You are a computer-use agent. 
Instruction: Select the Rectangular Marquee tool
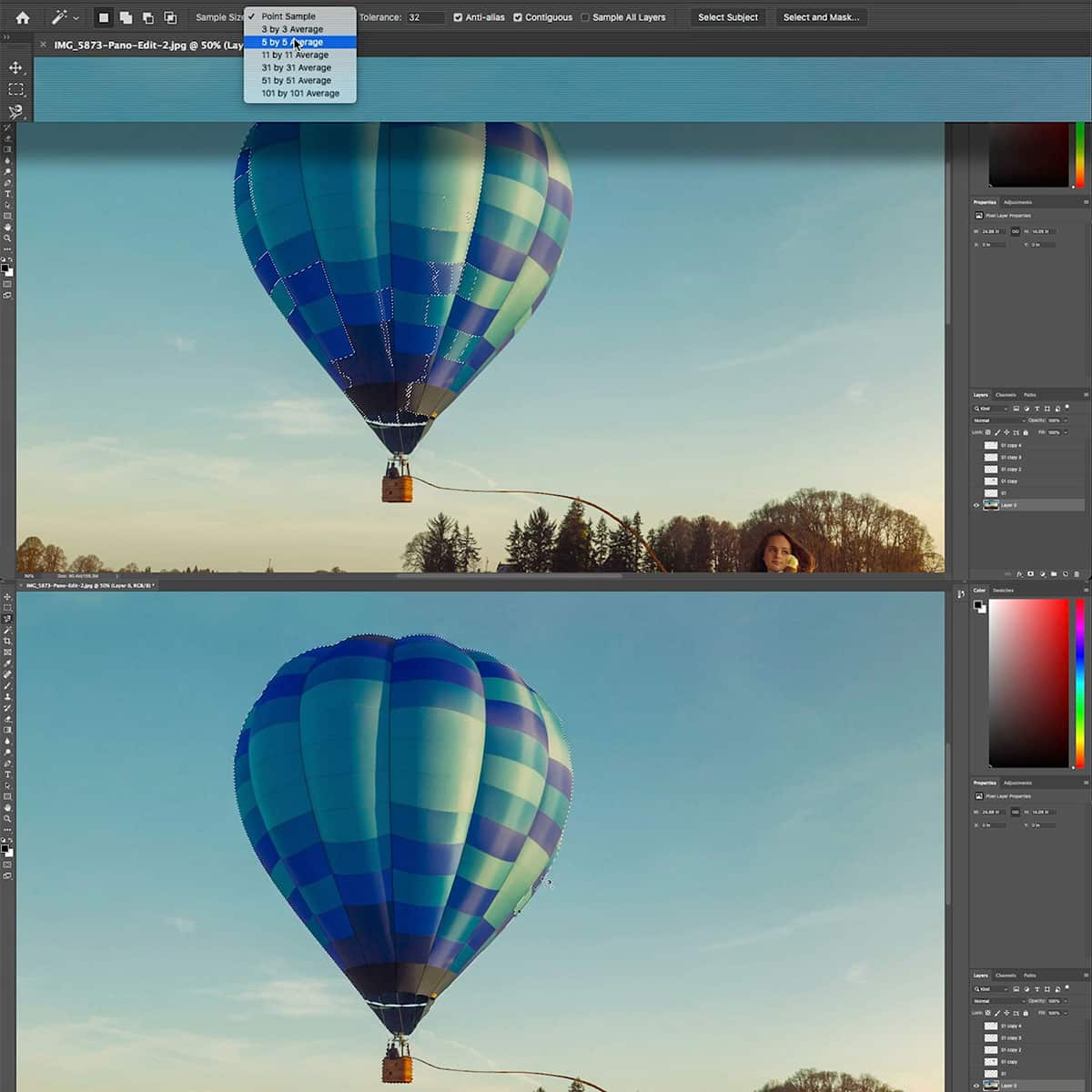[15, 88]
